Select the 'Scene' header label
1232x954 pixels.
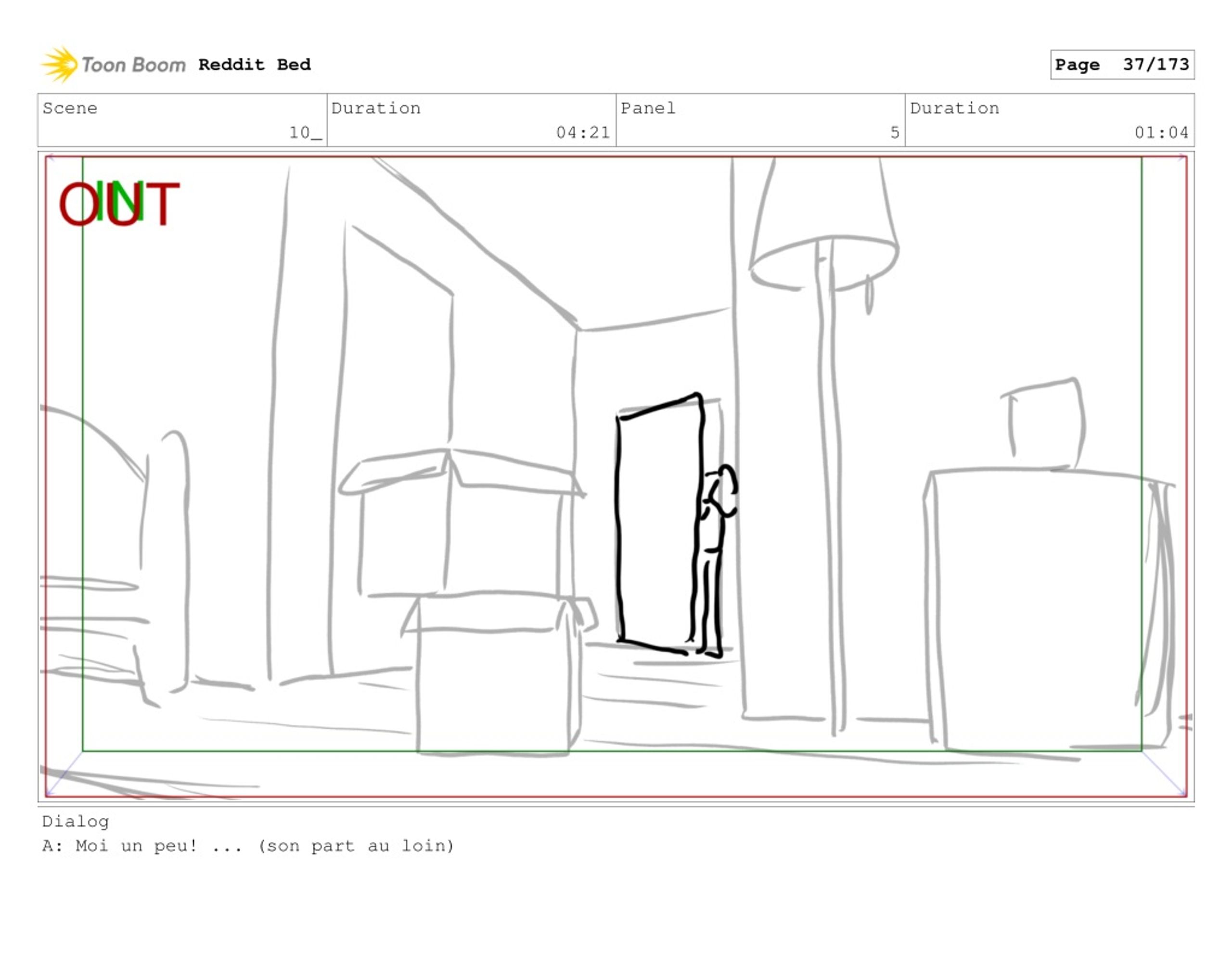tap(70, 108)
